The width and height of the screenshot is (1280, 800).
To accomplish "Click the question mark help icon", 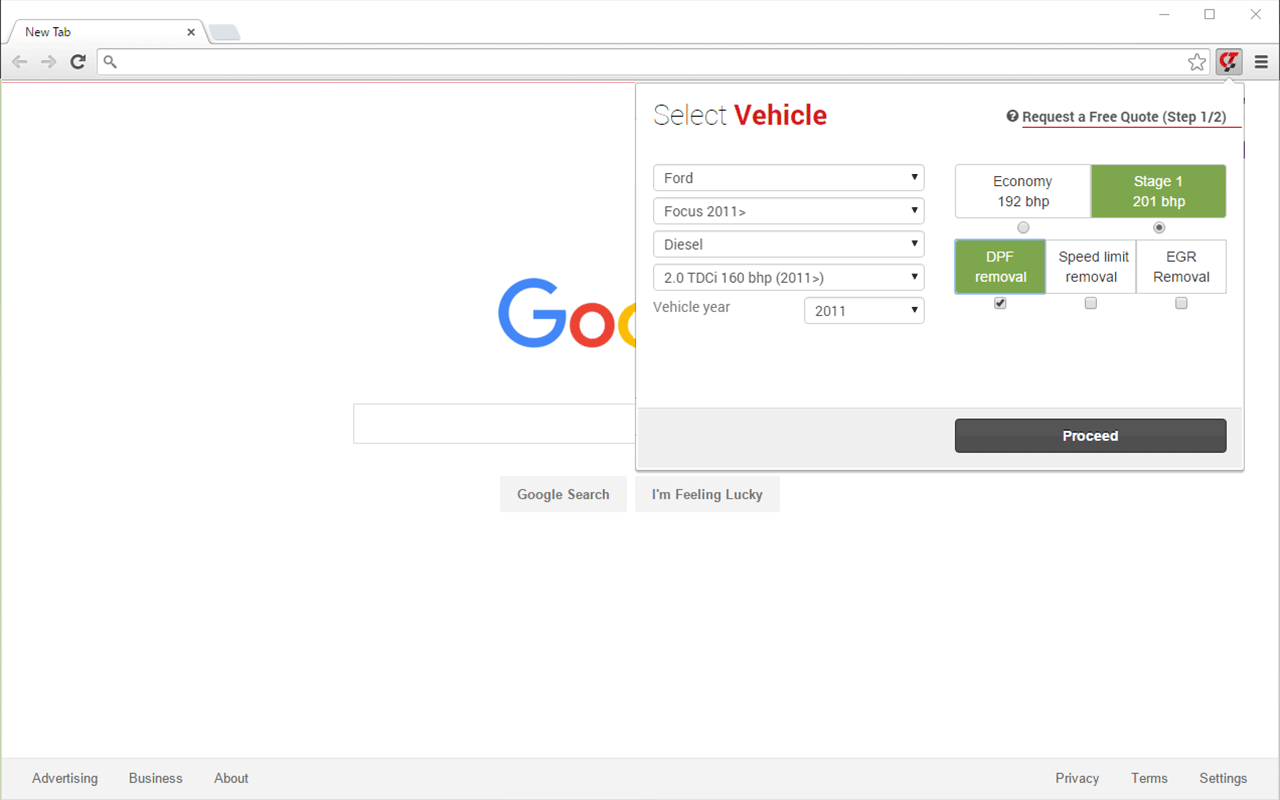I will pos(1012,116).
